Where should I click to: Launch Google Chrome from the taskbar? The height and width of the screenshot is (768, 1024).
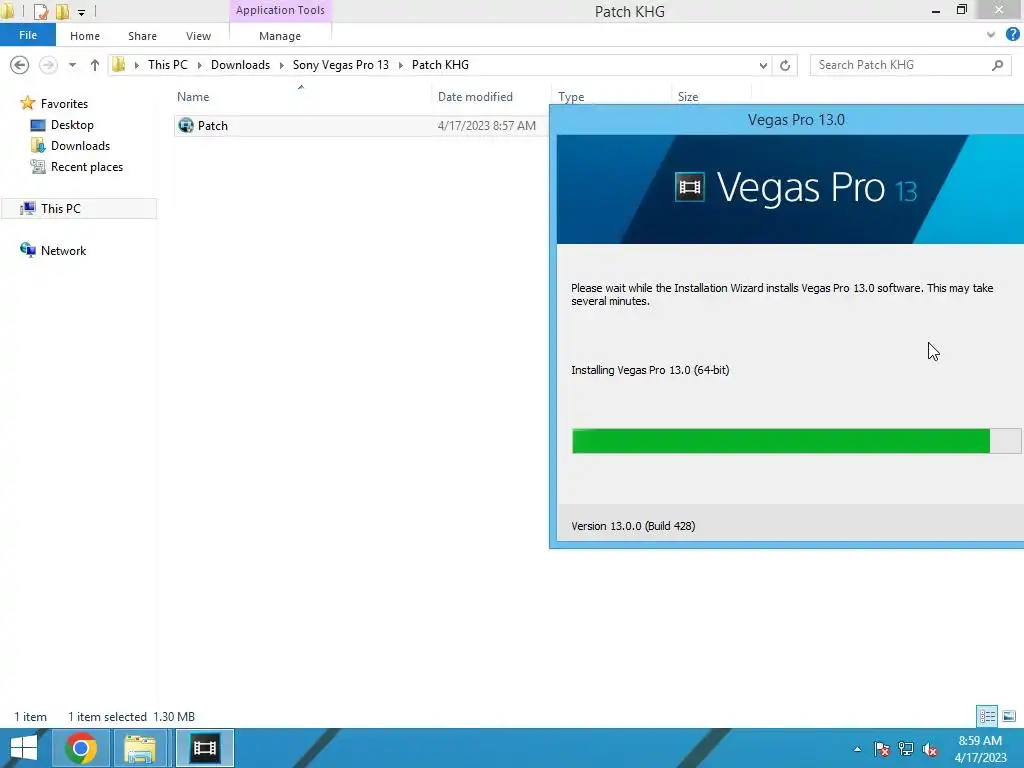point(81,748)
